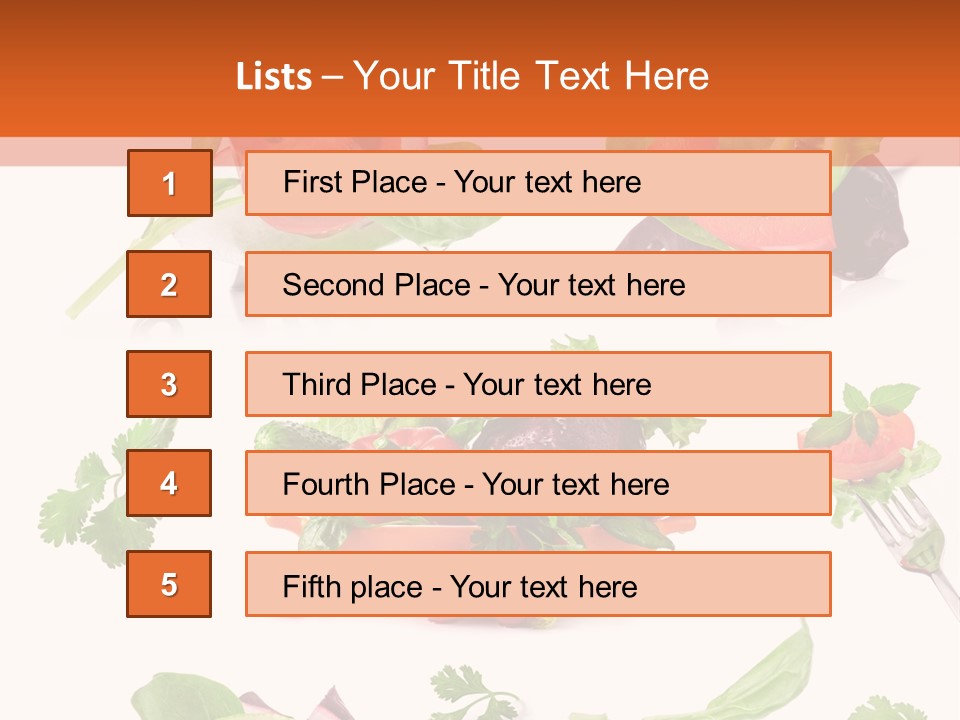Image resolution: width=960 pixels, height=720 pixels.
Task: Select the "Second Place" text box
Action: 538,284
